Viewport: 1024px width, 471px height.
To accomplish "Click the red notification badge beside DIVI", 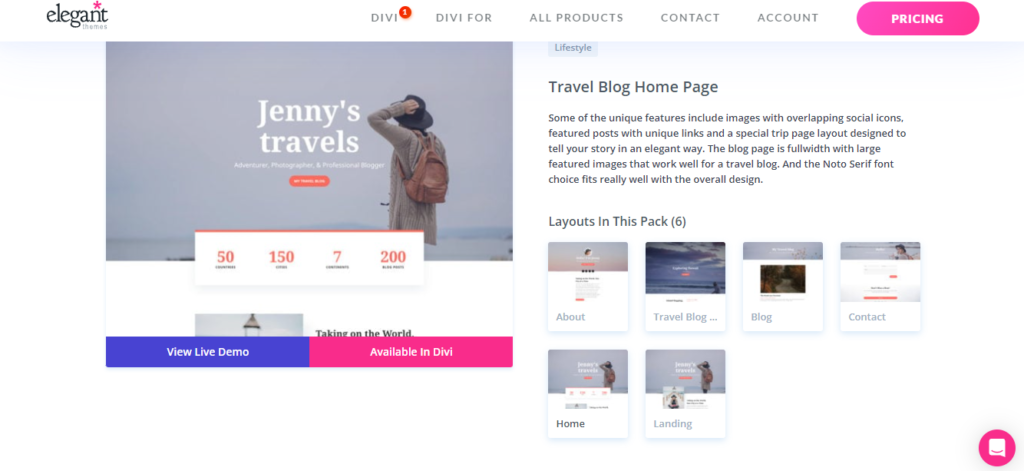I will [405, 12].
